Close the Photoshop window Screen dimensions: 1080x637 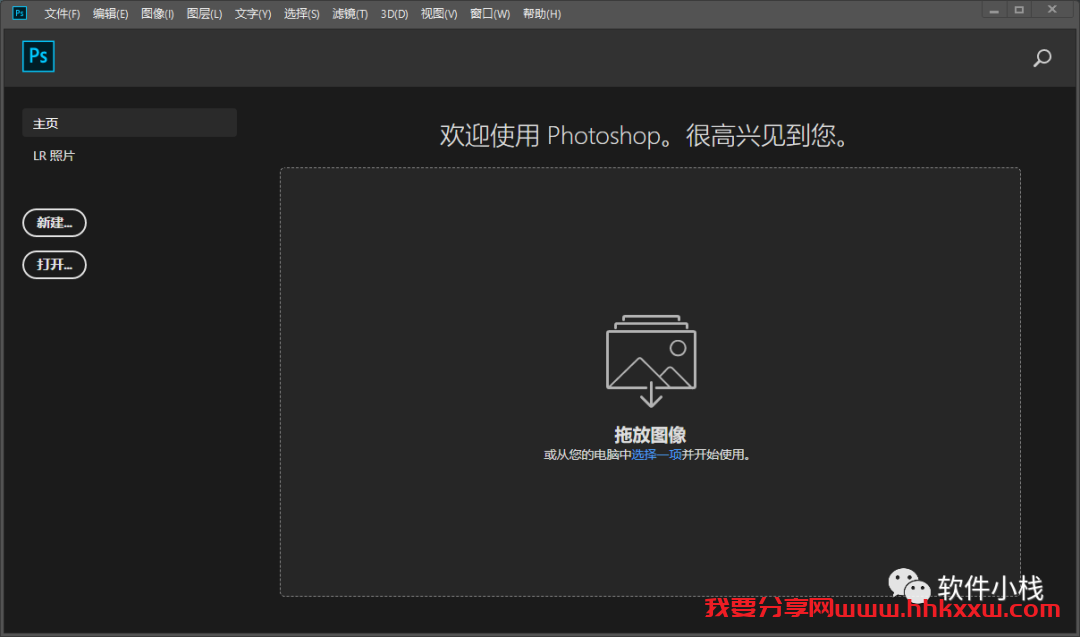(x=1052, y=10)
